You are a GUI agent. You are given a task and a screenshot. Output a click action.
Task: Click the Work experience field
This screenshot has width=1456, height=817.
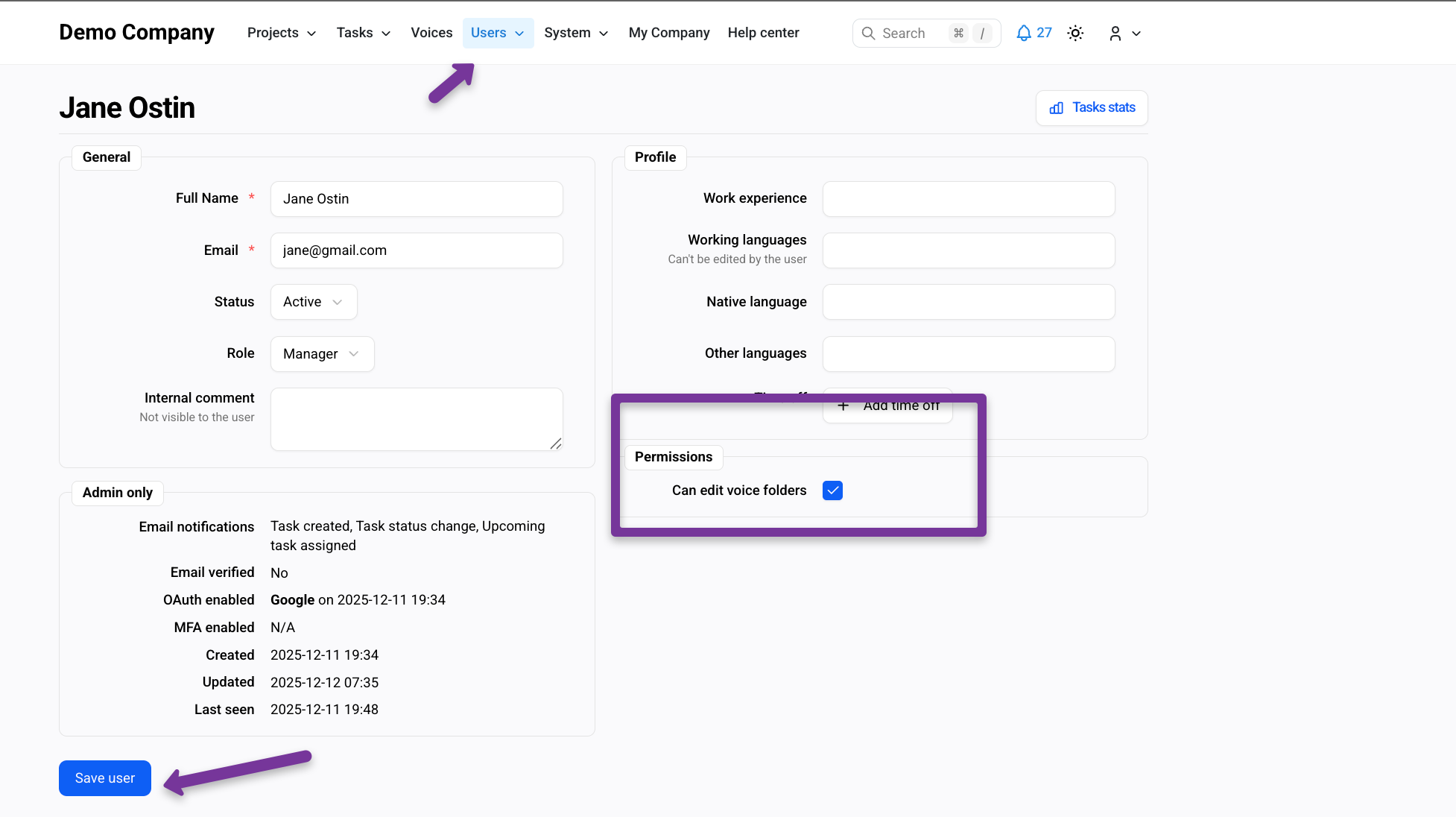[969, 199]
